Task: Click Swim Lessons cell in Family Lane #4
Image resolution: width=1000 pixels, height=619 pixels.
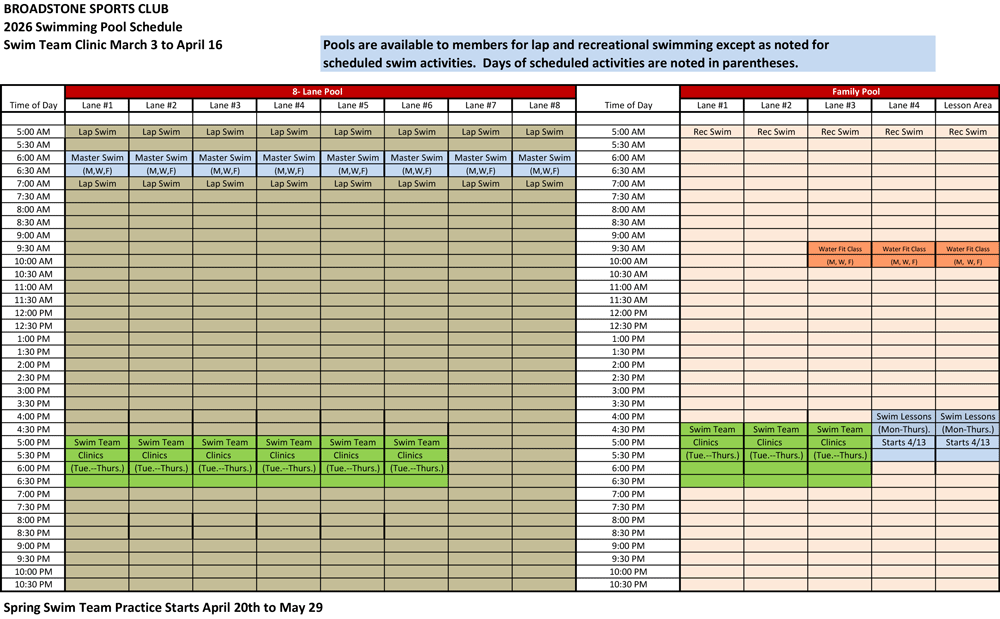Action: point(903,416)
